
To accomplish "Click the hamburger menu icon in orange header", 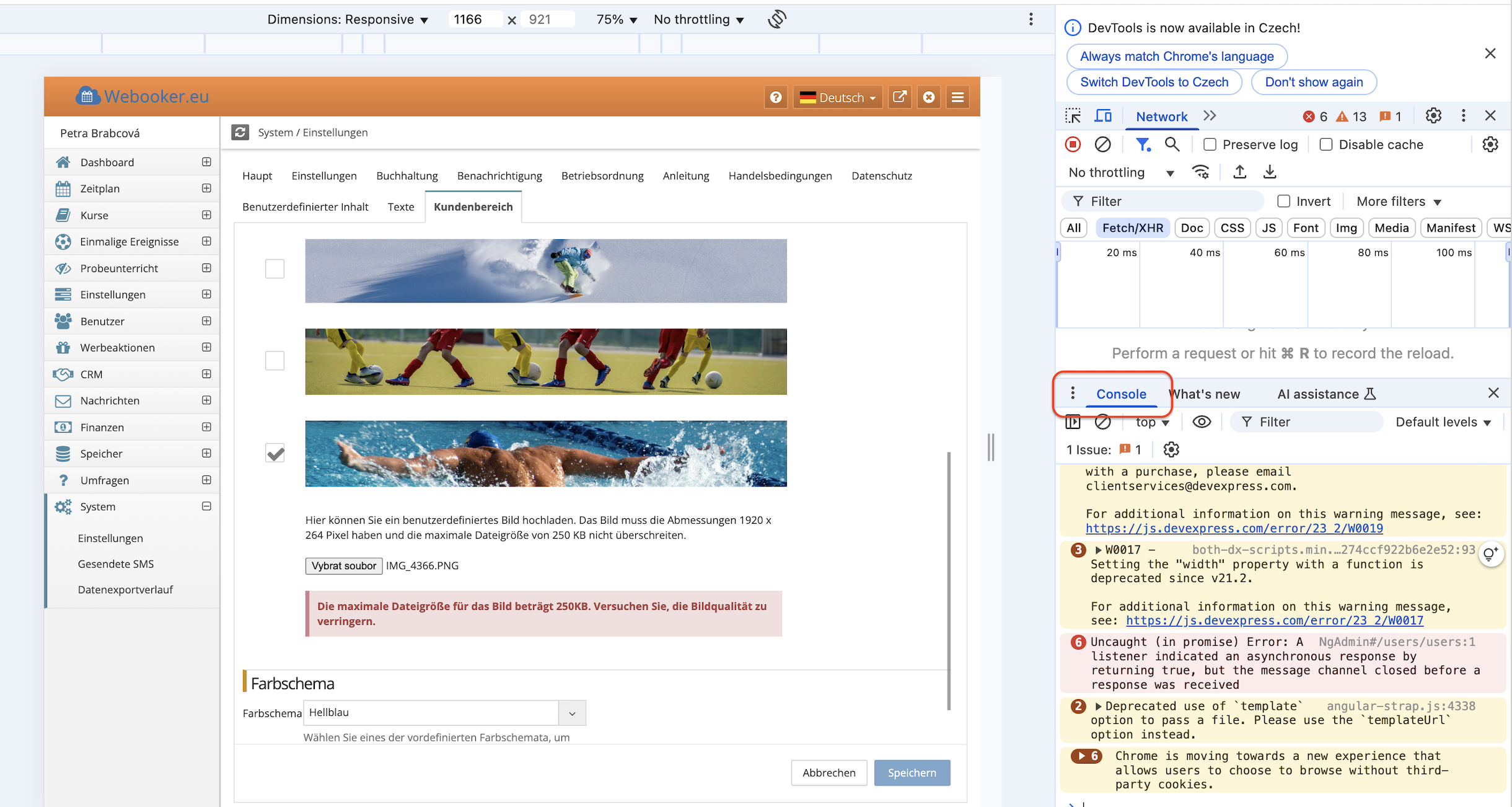I will [957, 97].
